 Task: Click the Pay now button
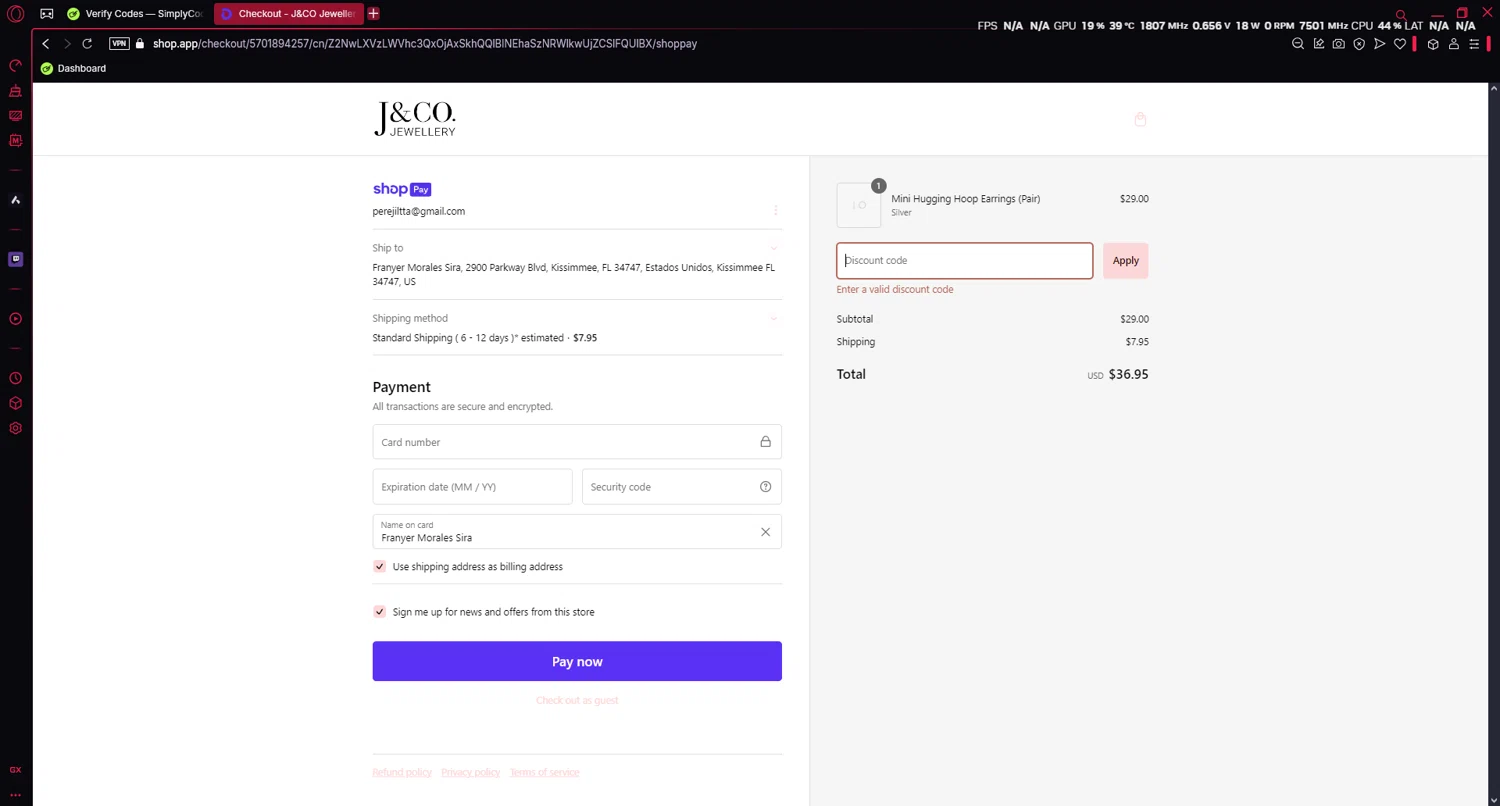coord(577,662)
